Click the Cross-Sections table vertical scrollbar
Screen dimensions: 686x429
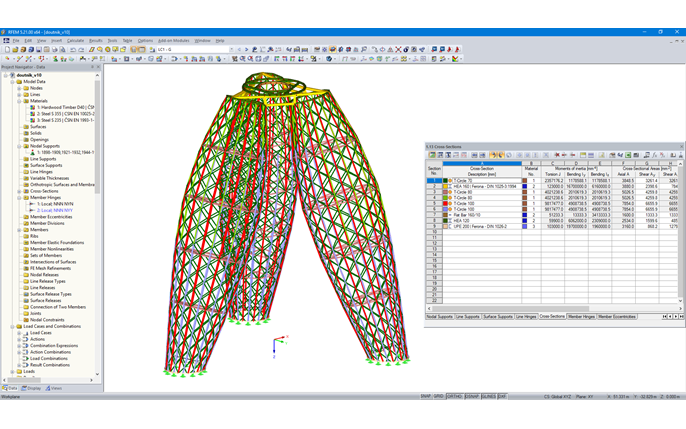(680, 232)
